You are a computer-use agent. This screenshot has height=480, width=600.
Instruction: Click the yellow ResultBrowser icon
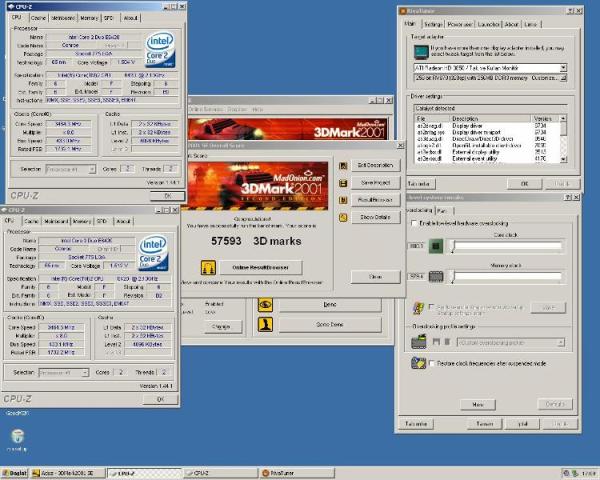(x=343, y=200)
